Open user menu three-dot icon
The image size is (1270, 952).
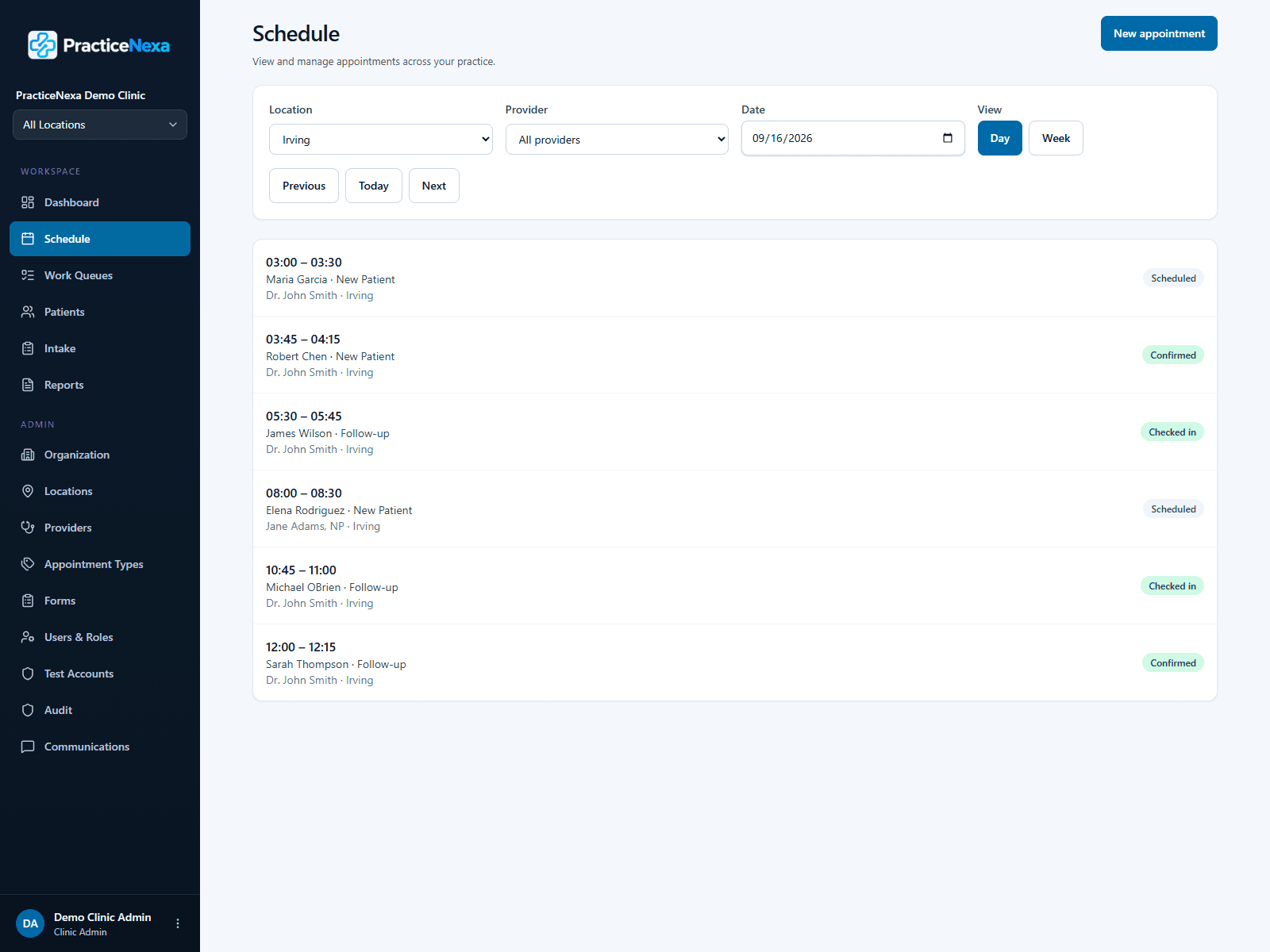[178, 923]
